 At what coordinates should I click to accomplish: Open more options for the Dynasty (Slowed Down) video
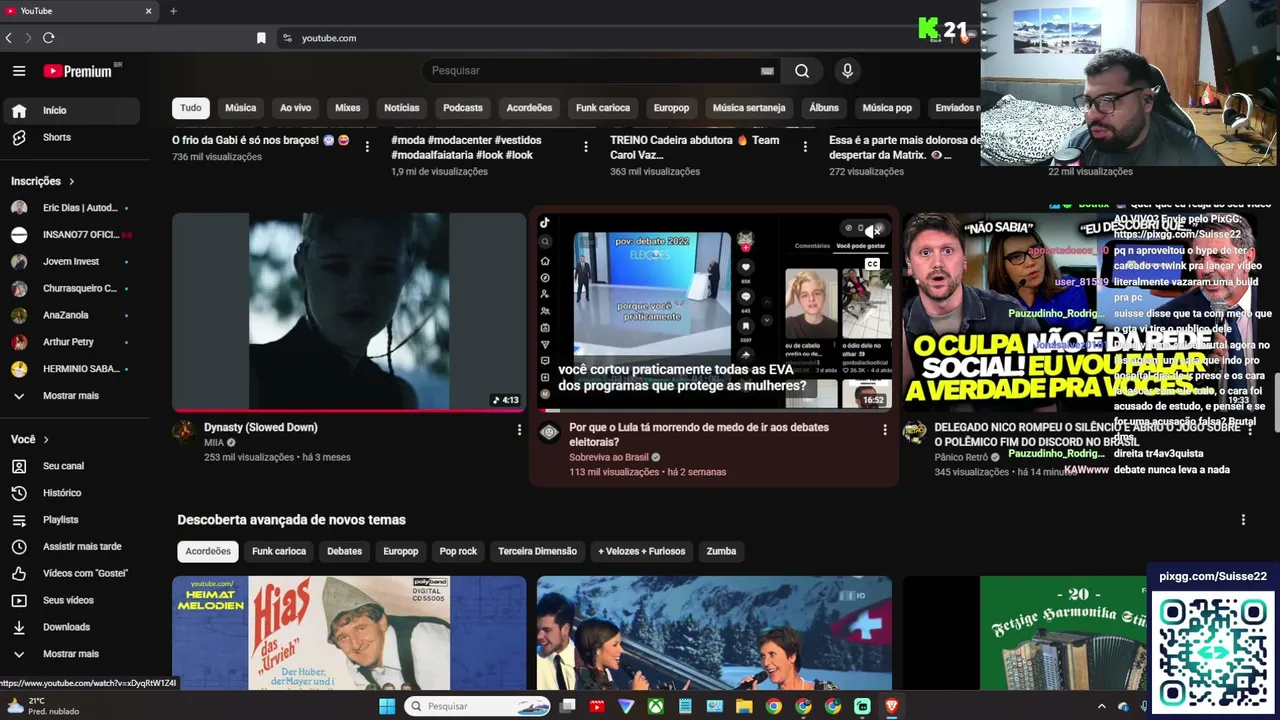click(519, 430)
